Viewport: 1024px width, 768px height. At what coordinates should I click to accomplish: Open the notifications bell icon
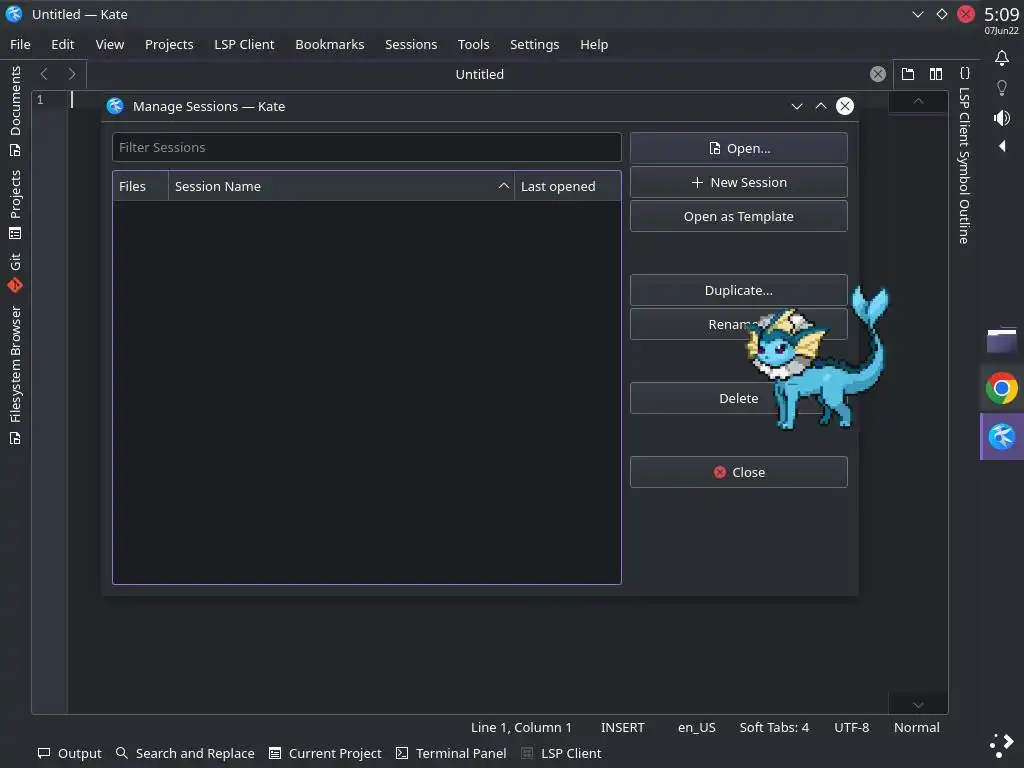coord(1002,58)
